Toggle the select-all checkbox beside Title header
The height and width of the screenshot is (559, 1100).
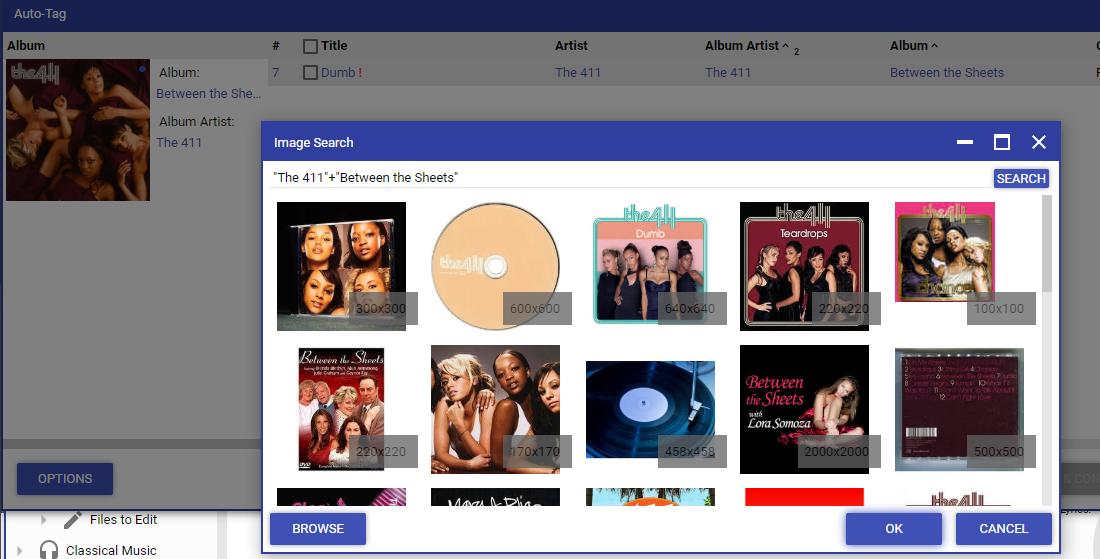[x=310, y=46]
